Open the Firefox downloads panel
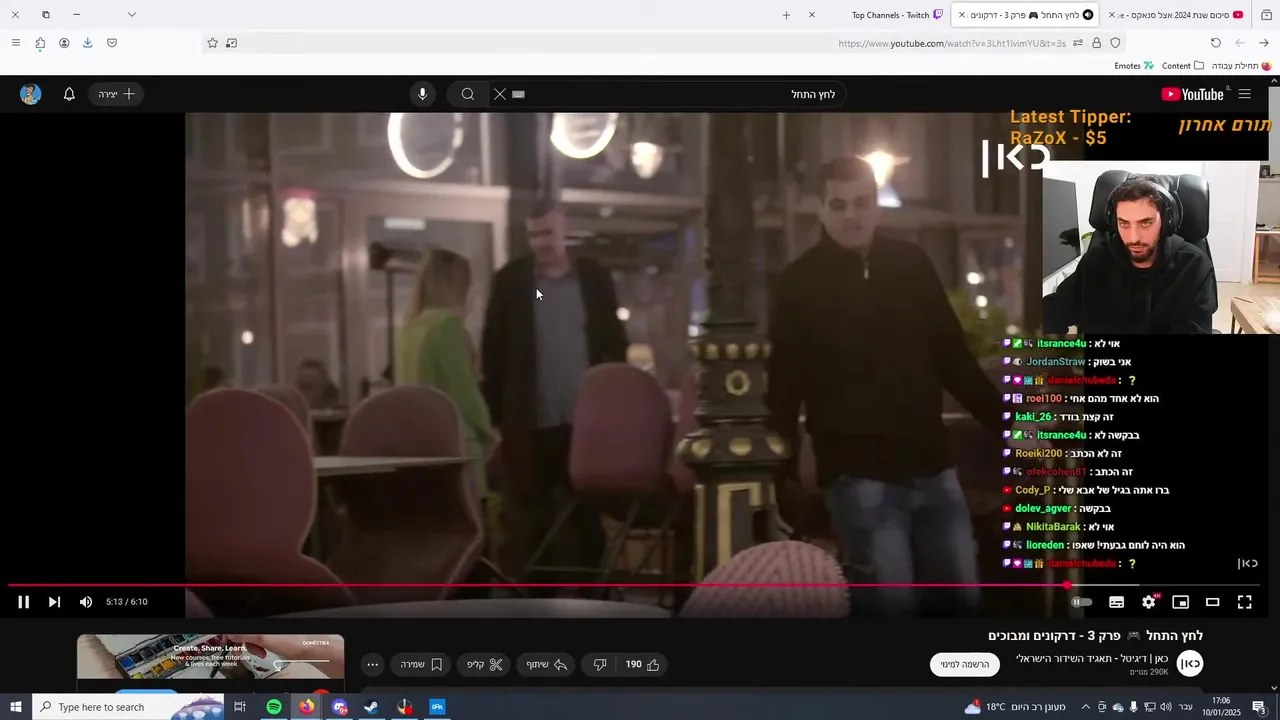This screenshot has height=720, width=1280. click(x=87, y=43)
